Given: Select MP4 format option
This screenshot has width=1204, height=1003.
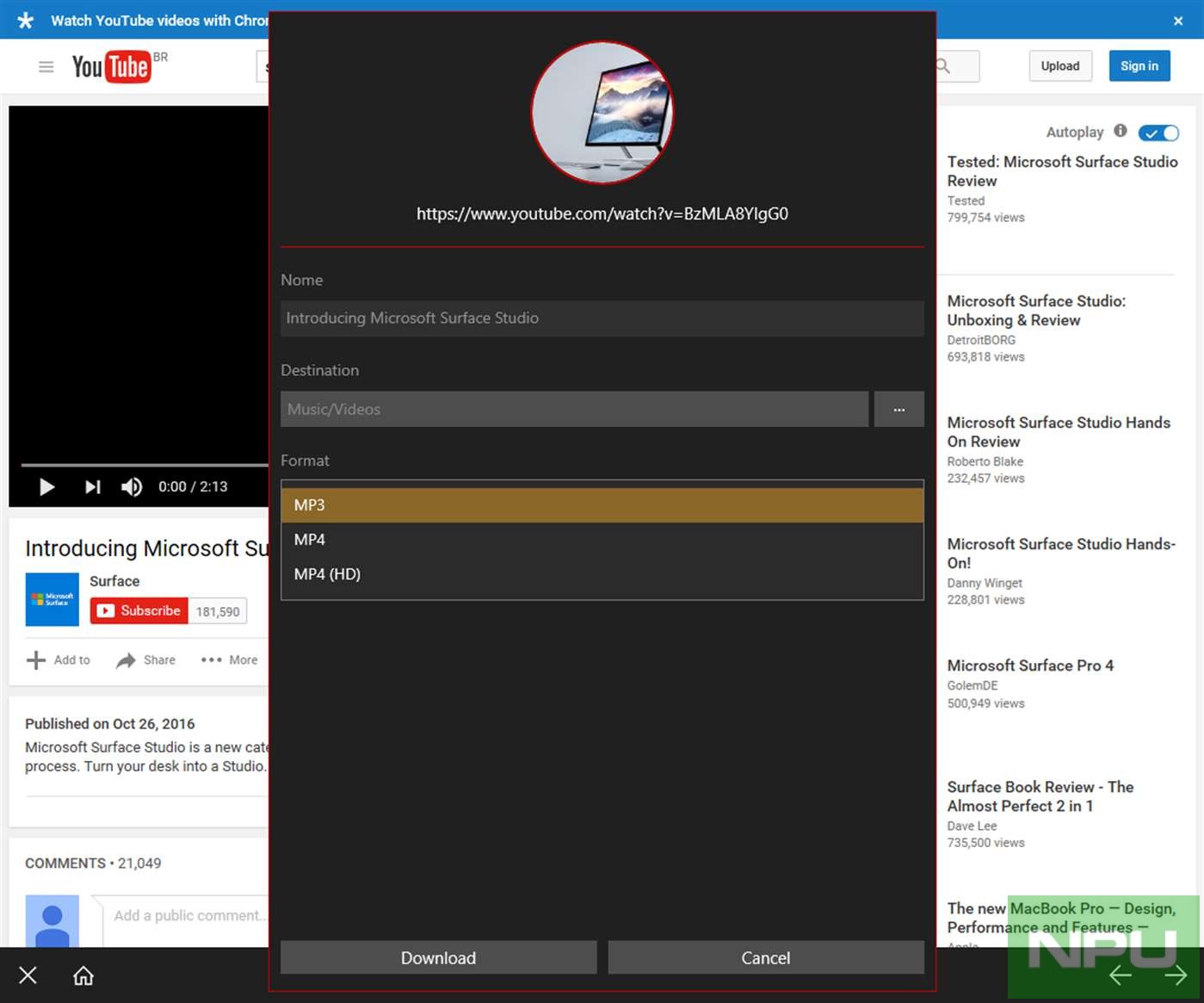Looking at the screenshot, I should pos(602,540).
